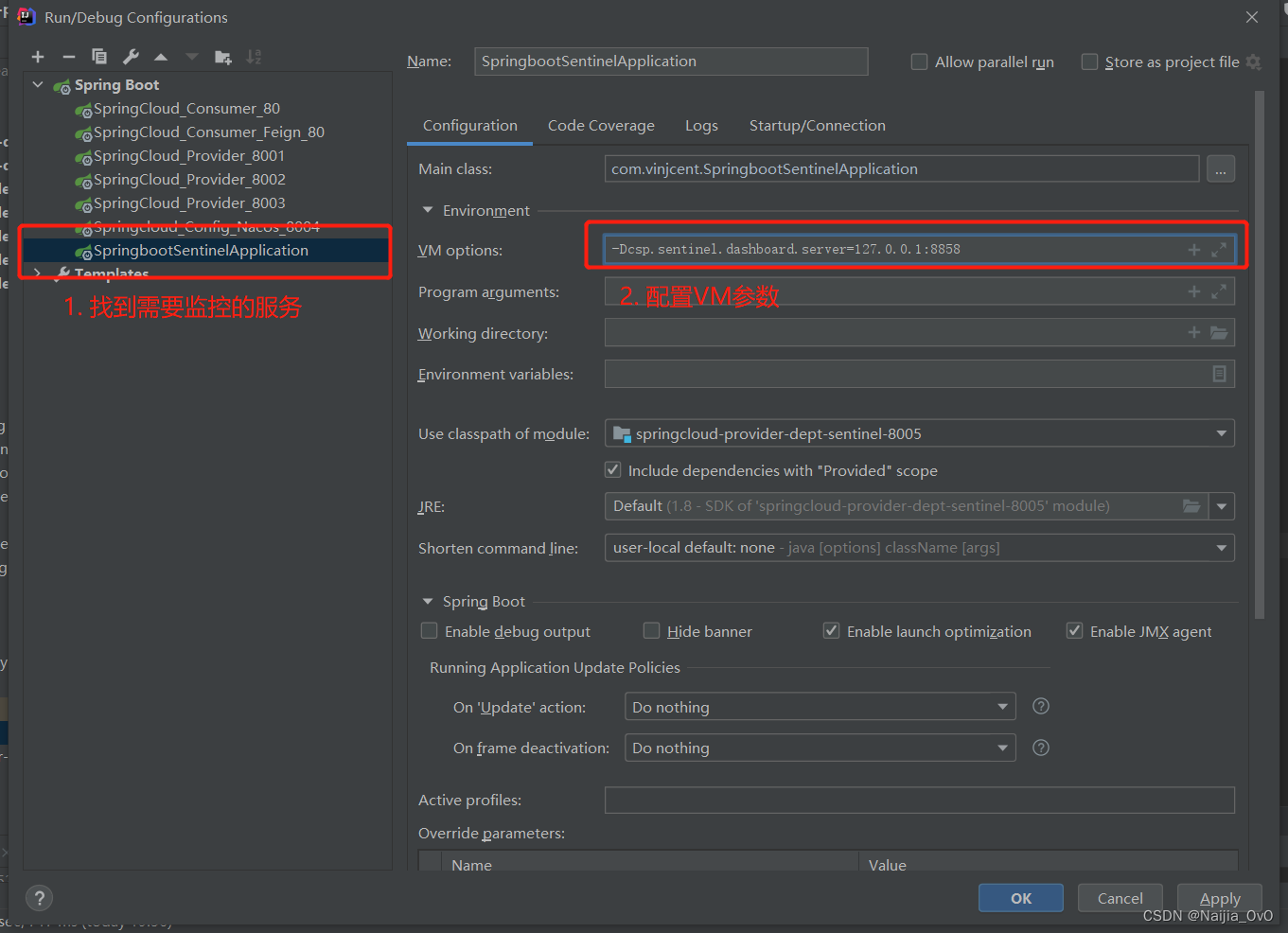1288x933 pixels.
Task: Browse for main class with ellipsis button
Action: click(x=1221, y=169)
